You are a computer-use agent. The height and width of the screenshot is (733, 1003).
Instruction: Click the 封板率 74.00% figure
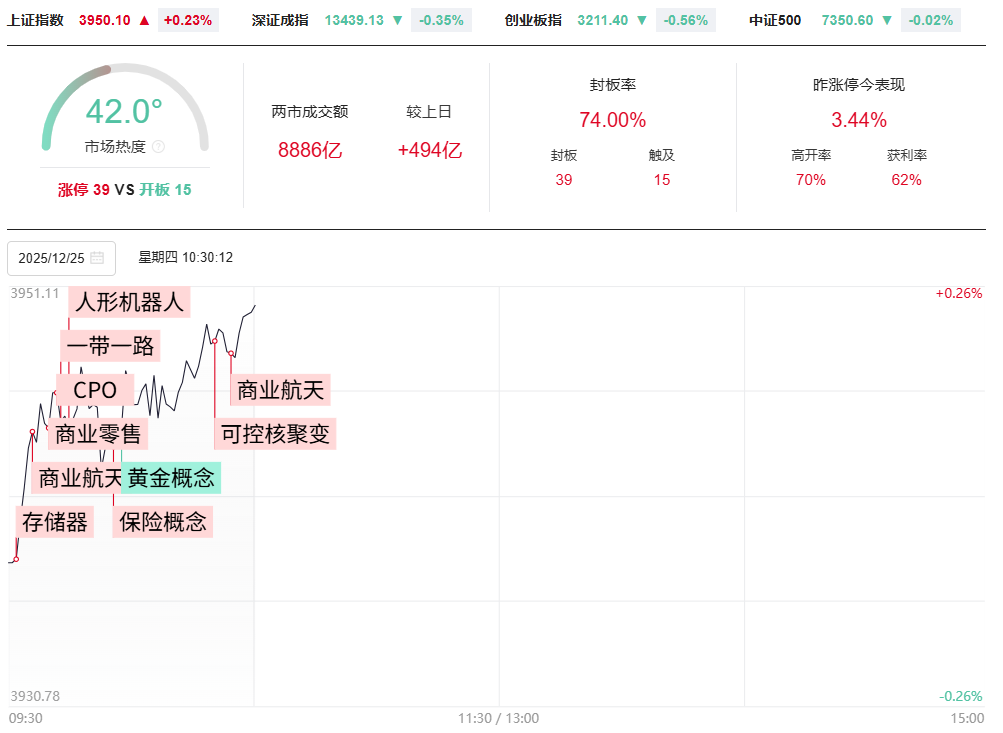612,120
